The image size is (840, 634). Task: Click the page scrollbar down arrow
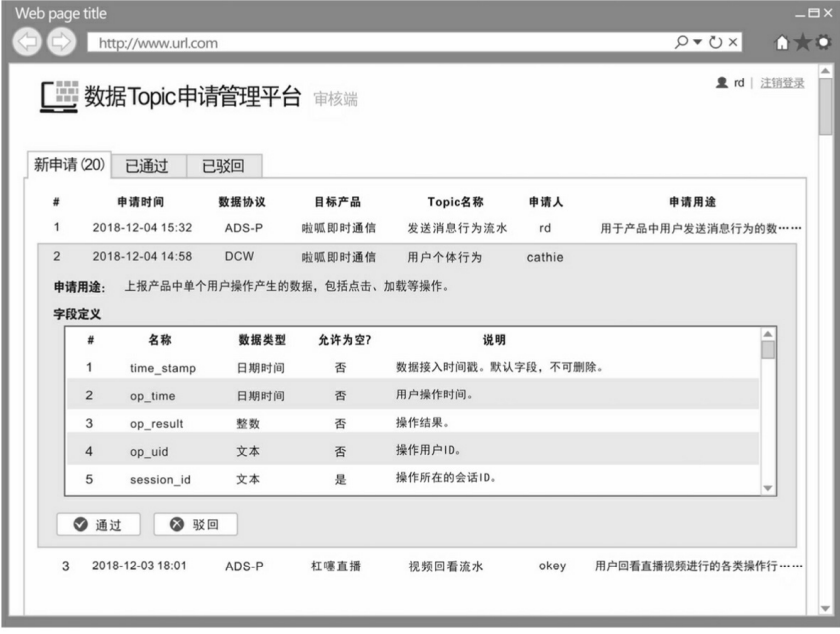[826, 609]
